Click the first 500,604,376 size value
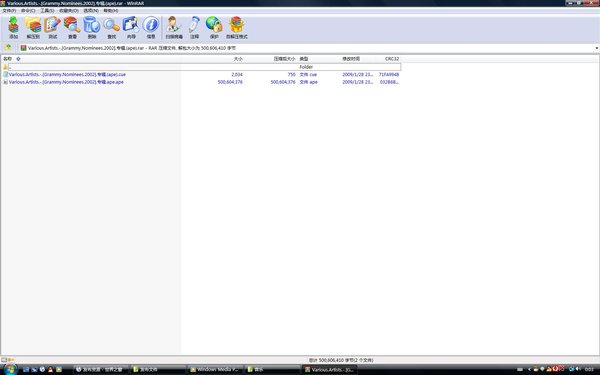Screen dimensions: 600x375 (x=230, y=82)
